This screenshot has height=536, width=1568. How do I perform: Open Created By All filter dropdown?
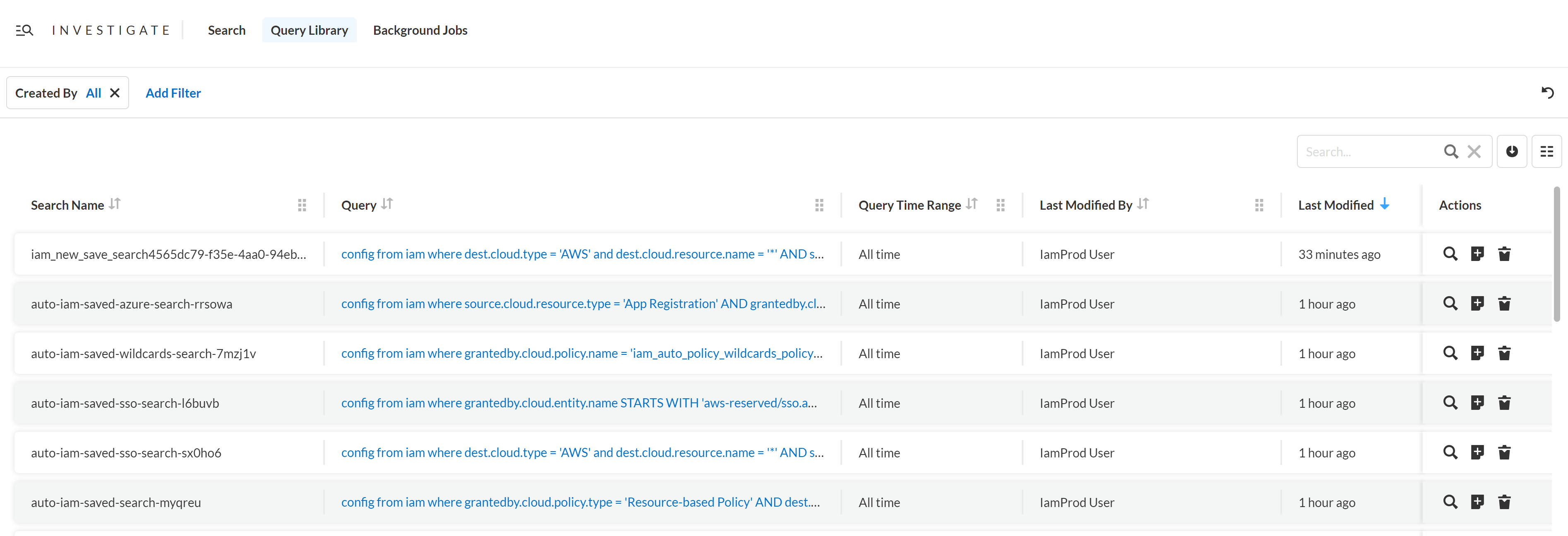[x=93, y=93]
